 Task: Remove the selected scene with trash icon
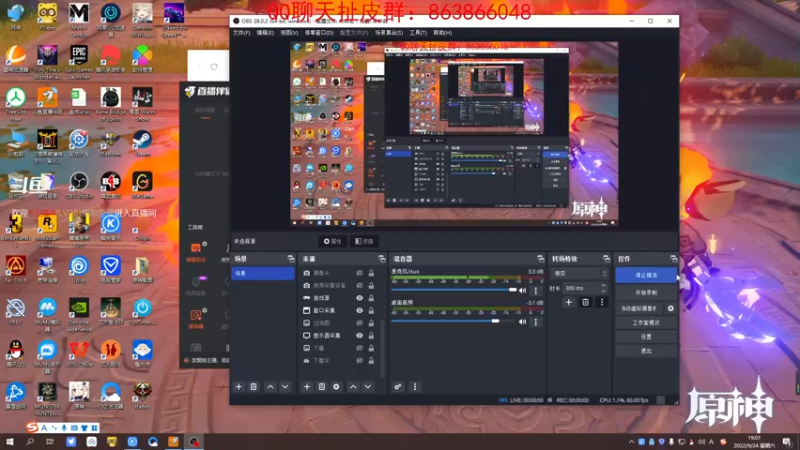(253, 387)
